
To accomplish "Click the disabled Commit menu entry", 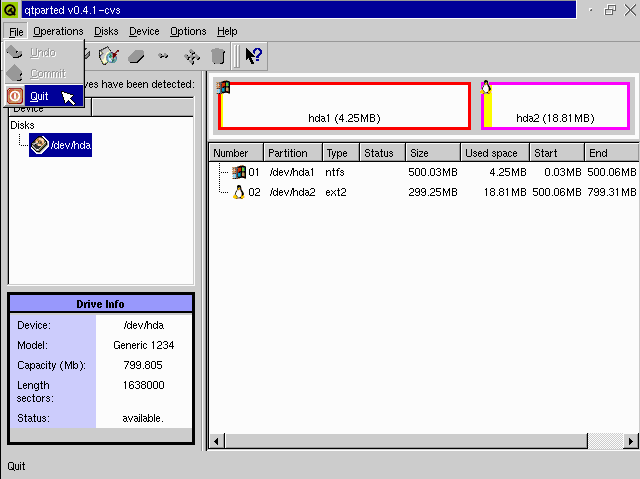I will point(44,73).
